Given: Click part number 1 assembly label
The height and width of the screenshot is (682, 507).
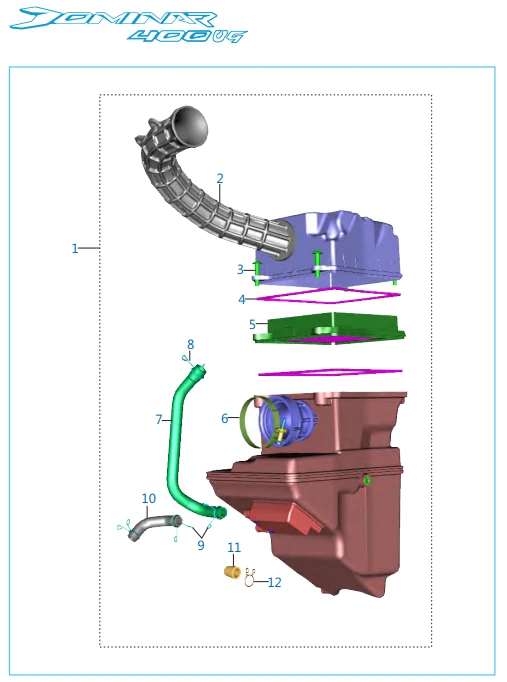Looking at the screenshot, I should 75,248.
